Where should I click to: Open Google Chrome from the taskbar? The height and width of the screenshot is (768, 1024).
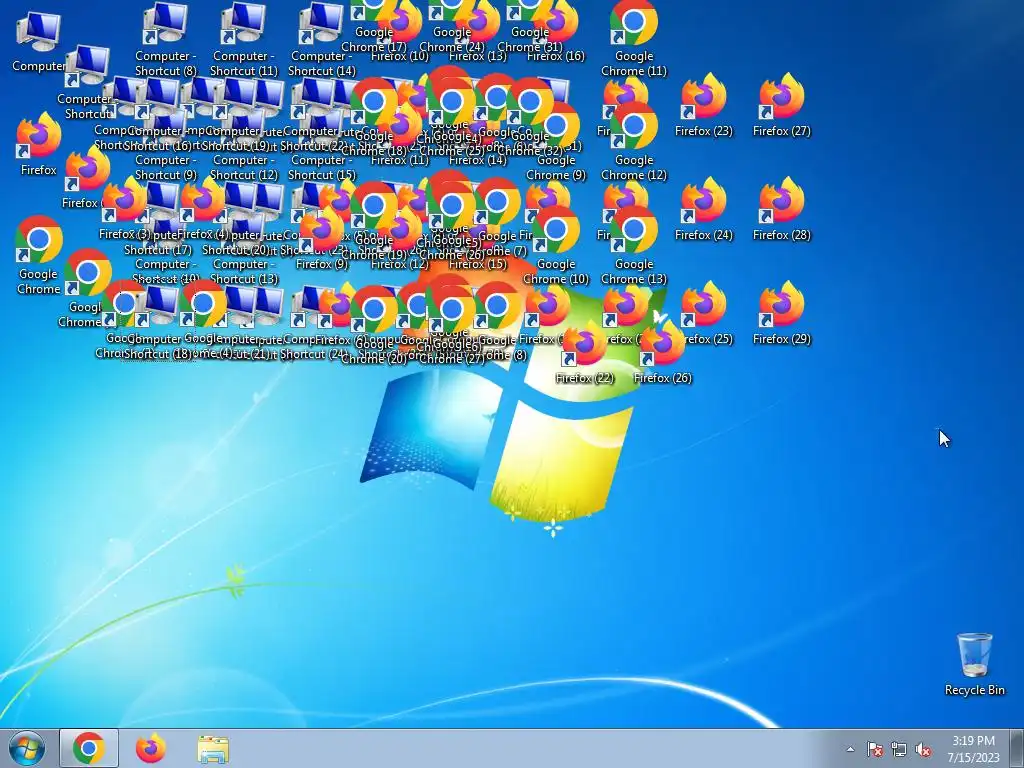(x=89, y=748)
